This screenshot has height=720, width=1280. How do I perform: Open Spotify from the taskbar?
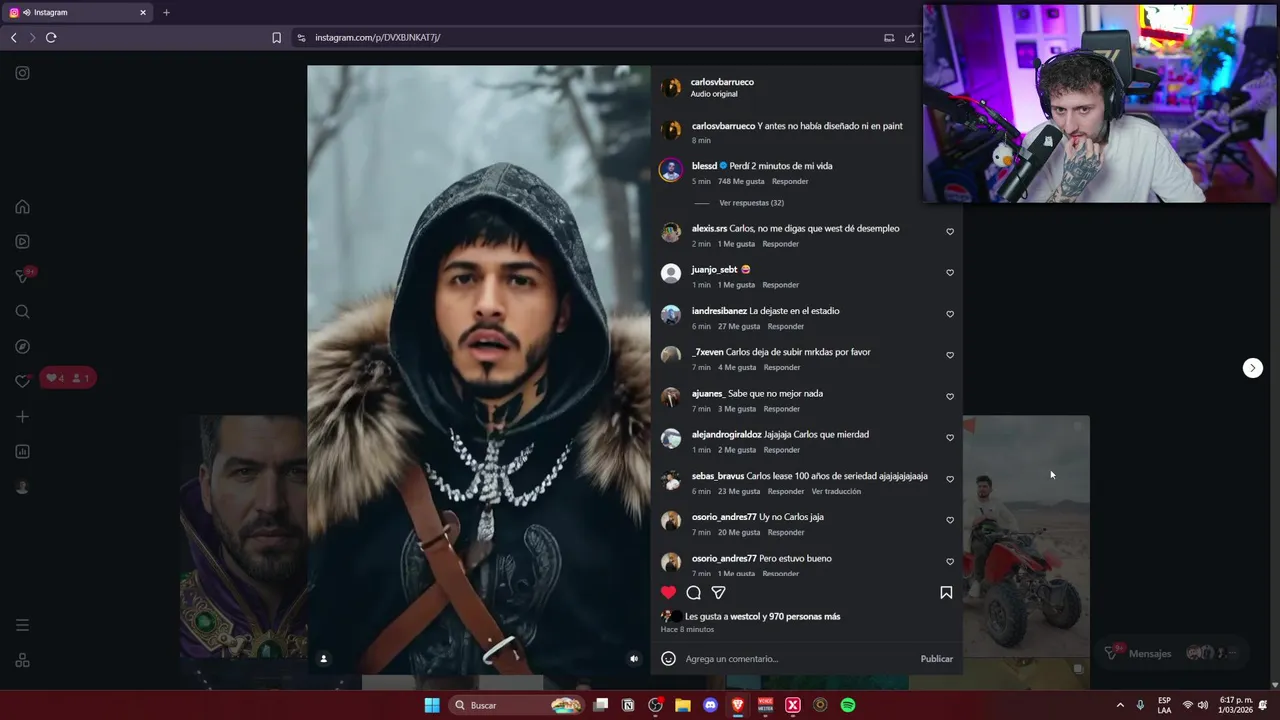848,705
